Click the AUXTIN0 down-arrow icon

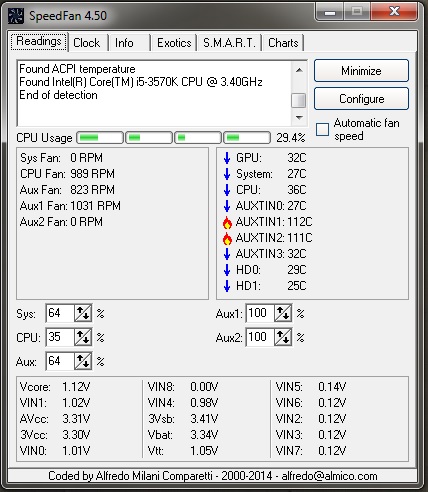click(x=227, y=206)
